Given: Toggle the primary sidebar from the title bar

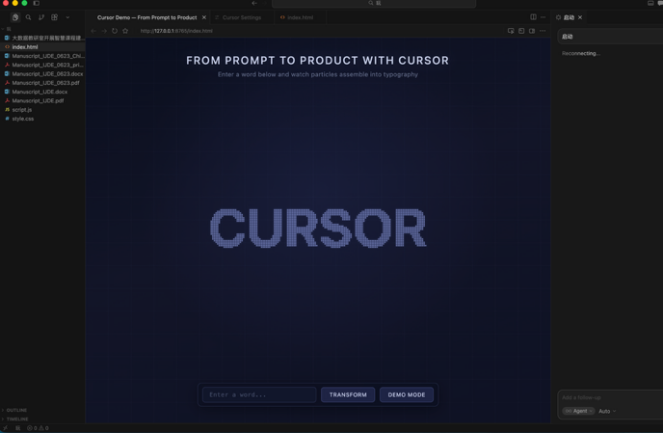Looking at the screenshot, I should [36, 3].
